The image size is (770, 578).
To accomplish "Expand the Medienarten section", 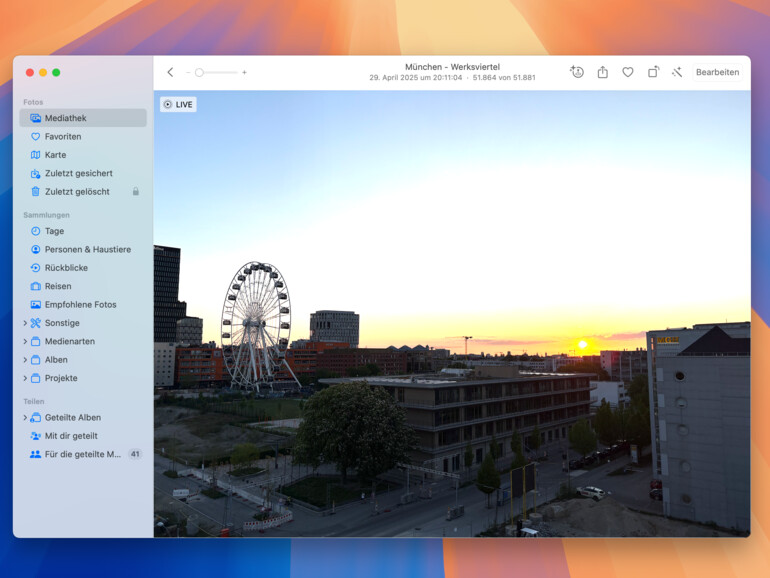I will pyautogui.click(x=25, y=341).
